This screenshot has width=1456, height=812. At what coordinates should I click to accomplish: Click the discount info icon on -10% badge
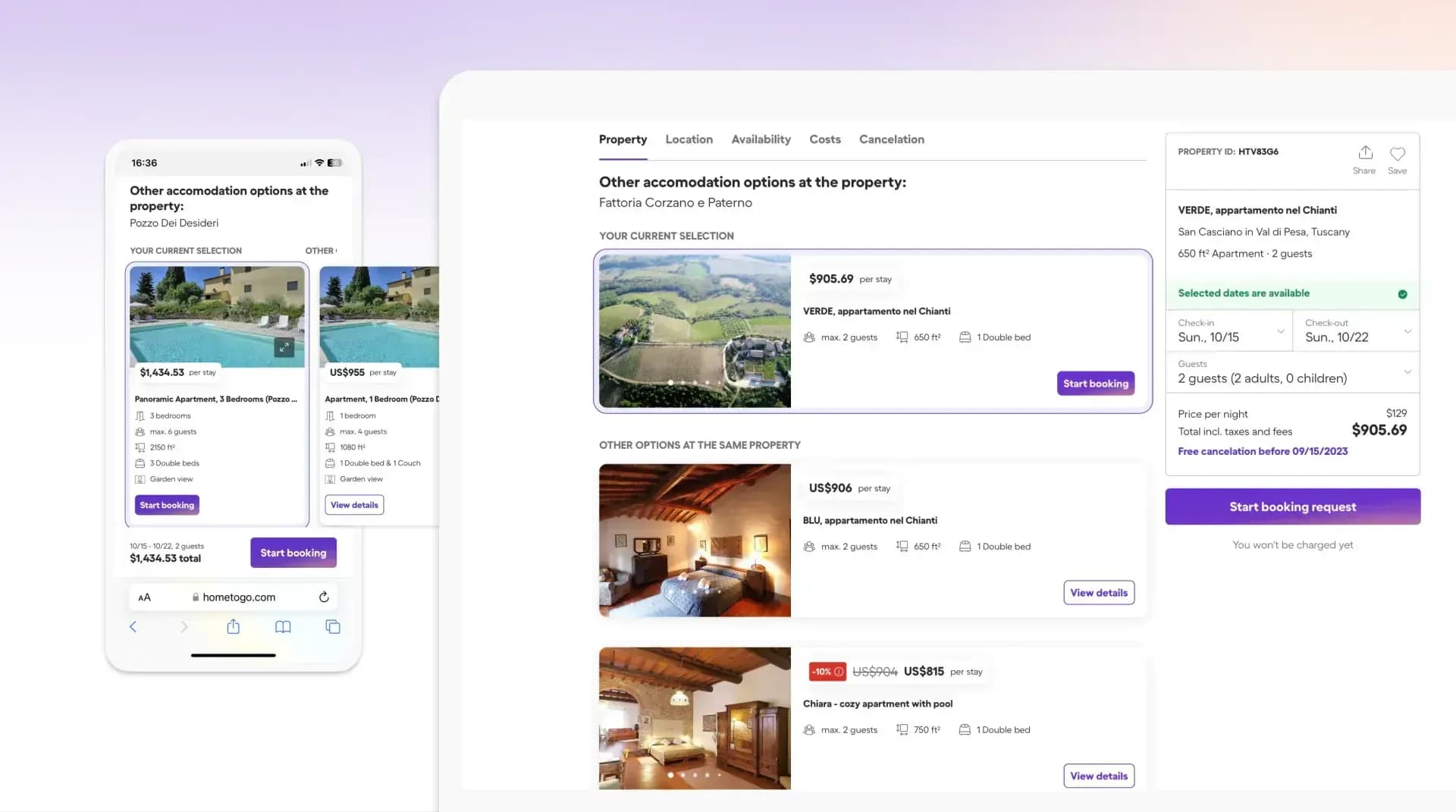tap(839, 672)
